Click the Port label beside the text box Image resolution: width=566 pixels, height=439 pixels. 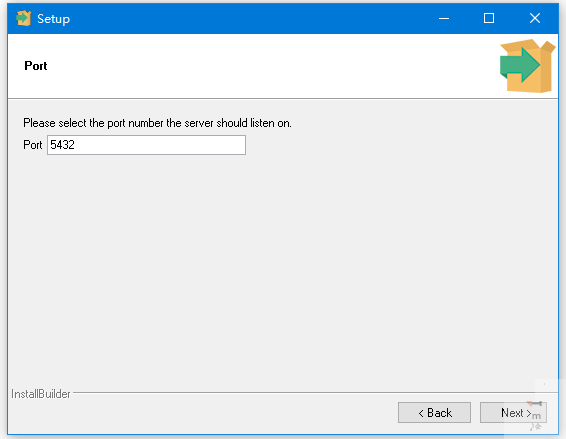coord(32,145)
